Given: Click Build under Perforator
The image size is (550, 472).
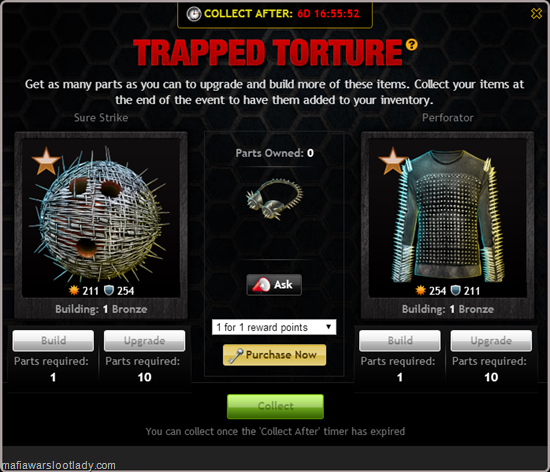Looking at the screenshot, I should [400, 340].
